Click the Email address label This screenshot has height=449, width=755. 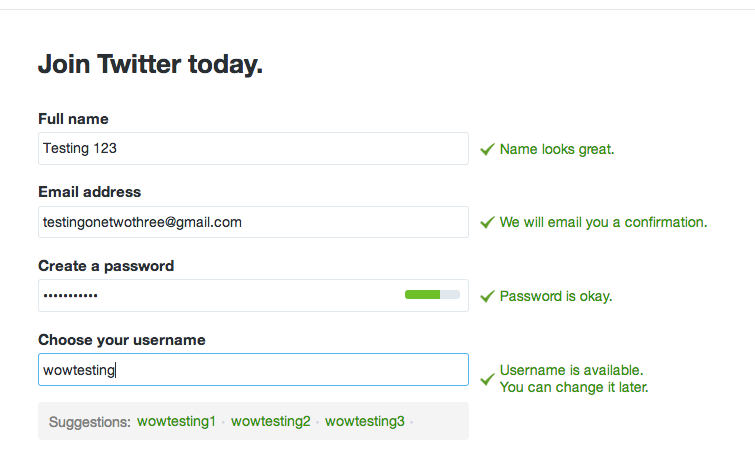click(89, 192)
